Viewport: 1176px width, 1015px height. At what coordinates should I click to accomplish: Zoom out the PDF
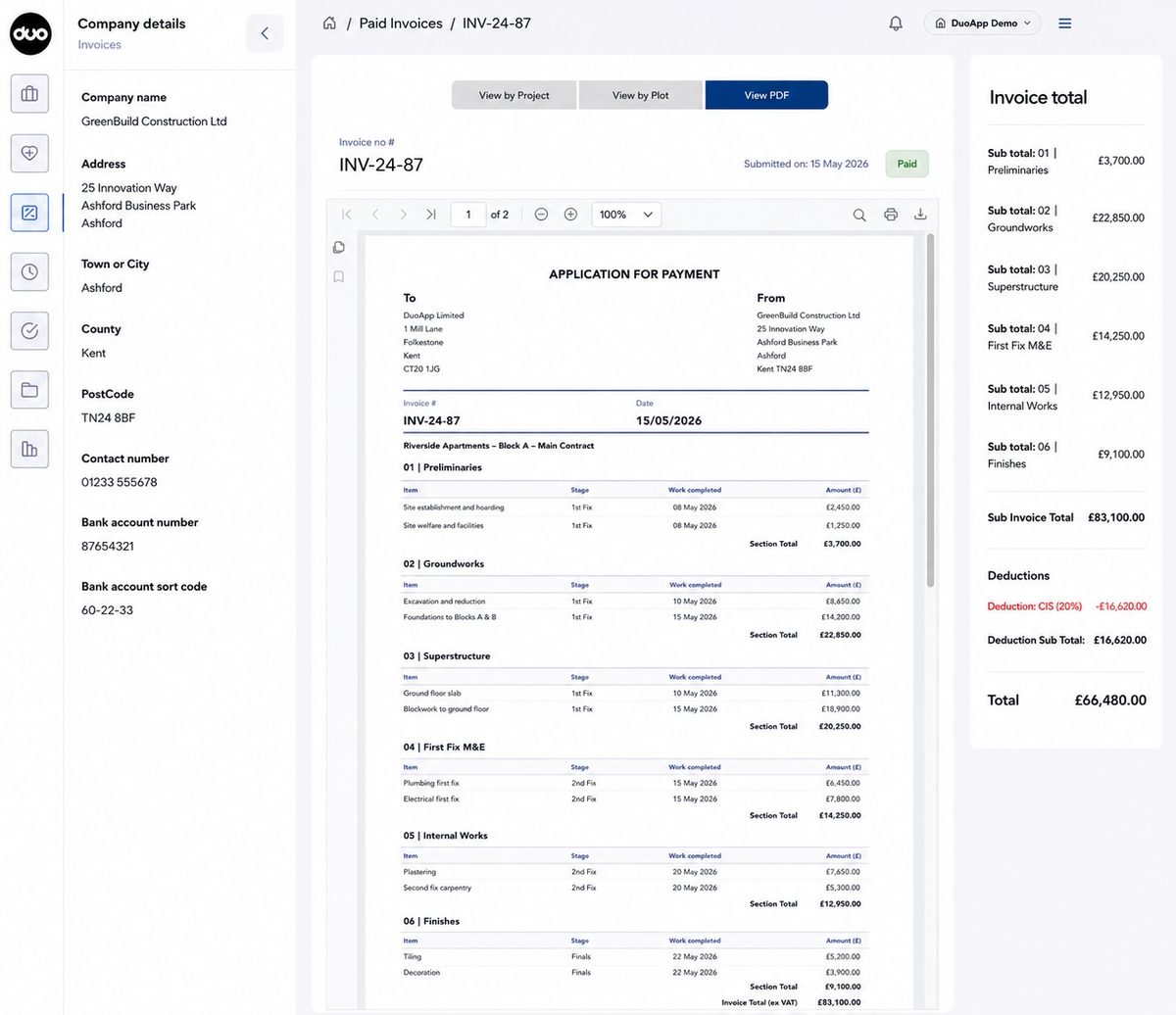pyautogui.click(x=541, y=215)
